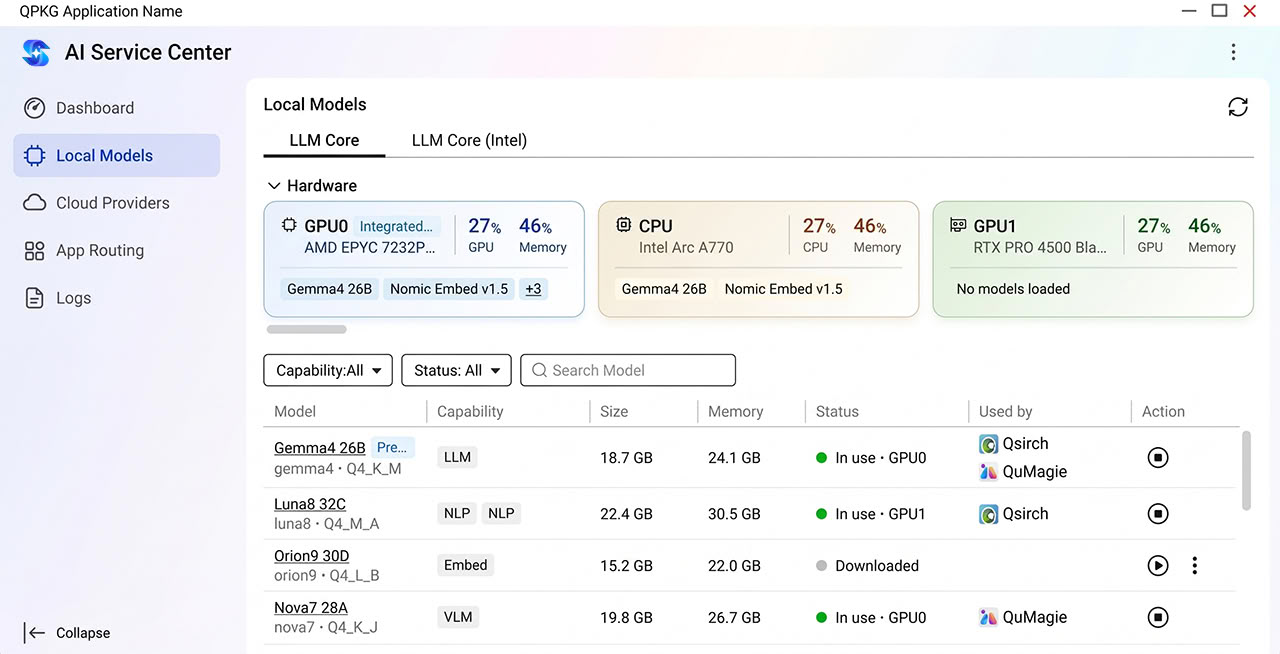Click the Status column header
Screen dimensions: 1280x654
[x=837, y=412]
